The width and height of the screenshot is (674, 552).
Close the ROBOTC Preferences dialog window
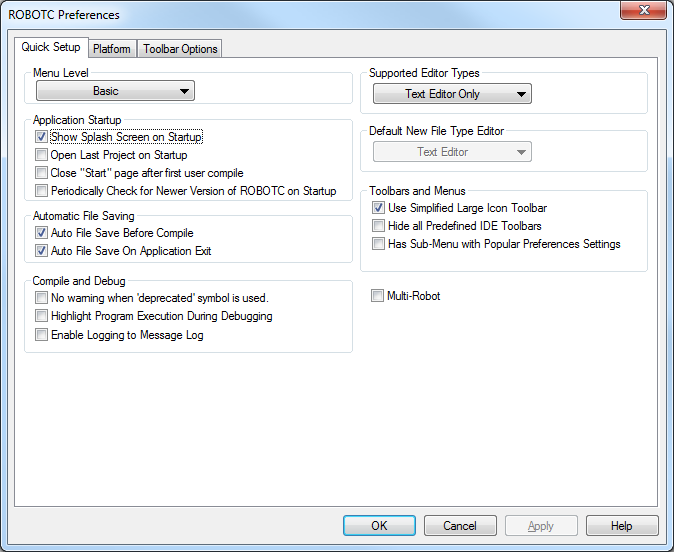click(643, 12)
